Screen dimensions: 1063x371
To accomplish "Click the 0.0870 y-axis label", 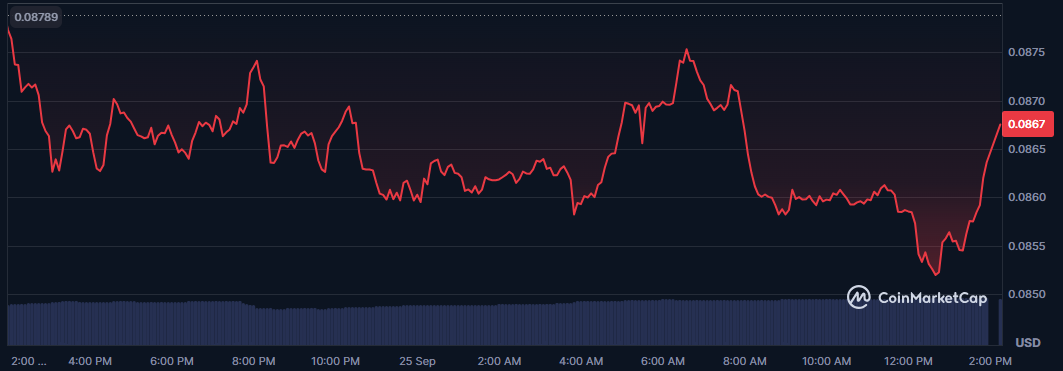I will [1026, 100].
